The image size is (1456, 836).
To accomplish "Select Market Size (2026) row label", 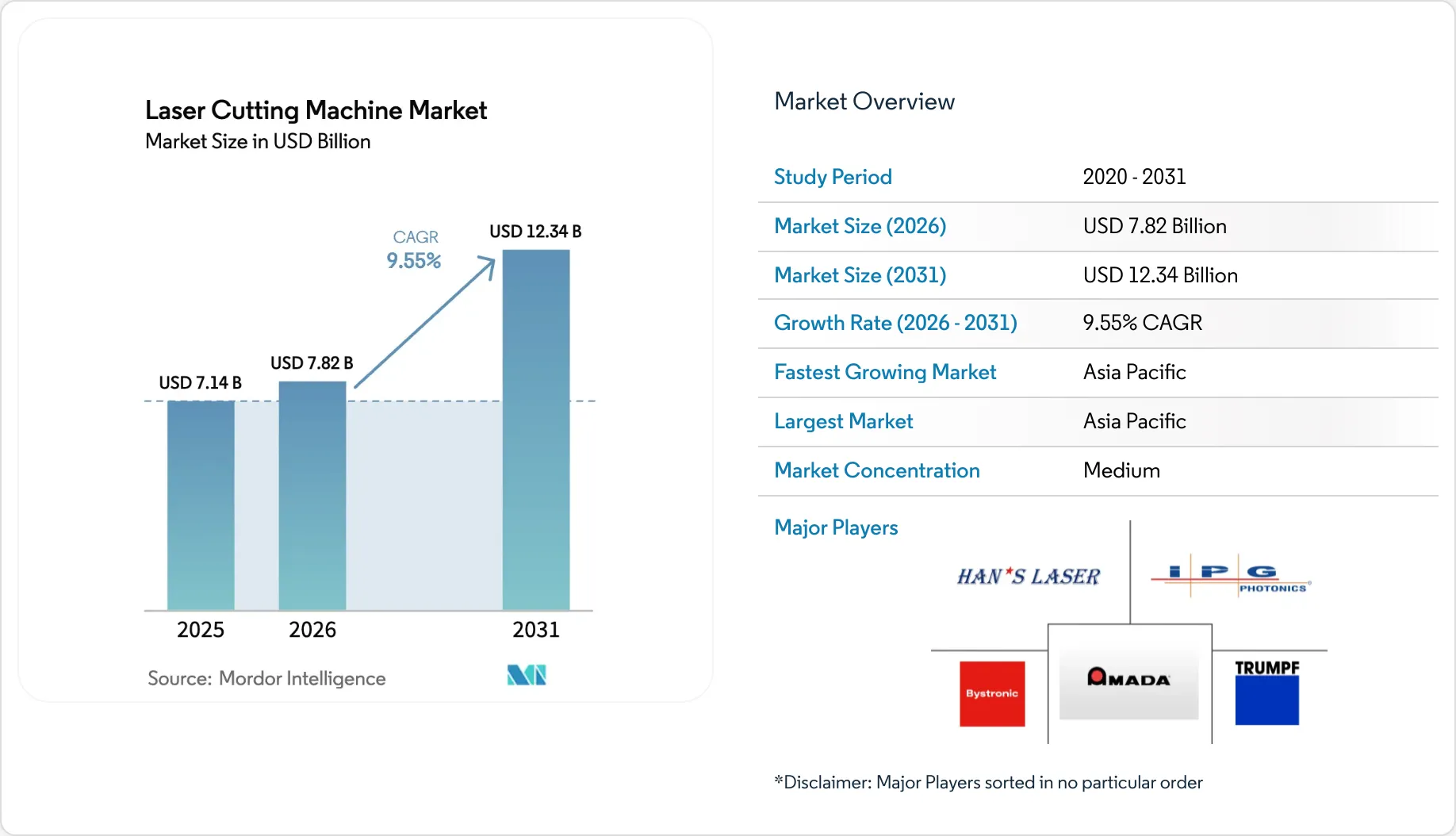I will [860, 226].
